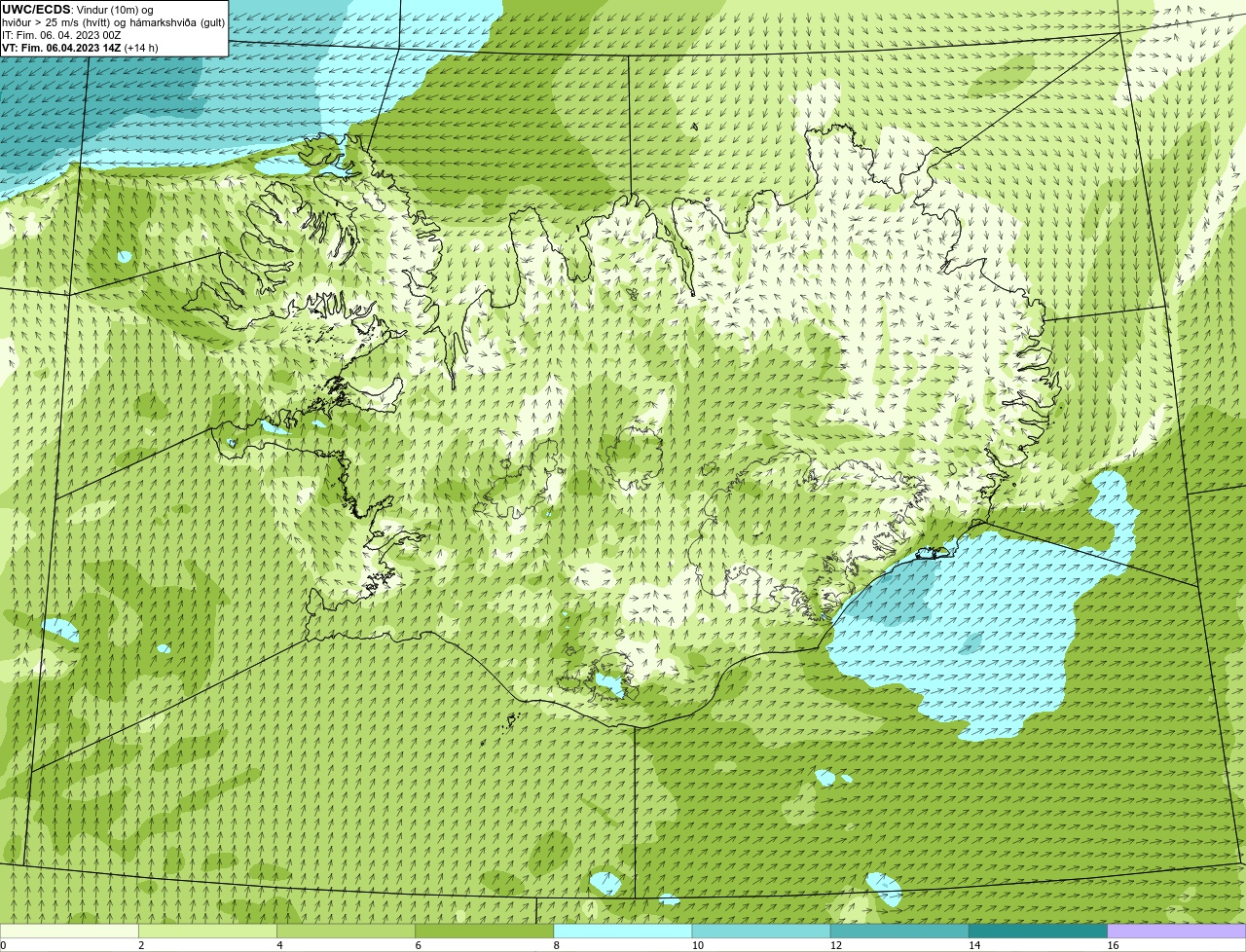Click the pale yellow 0–2 legend swatch

pos(69,932)
